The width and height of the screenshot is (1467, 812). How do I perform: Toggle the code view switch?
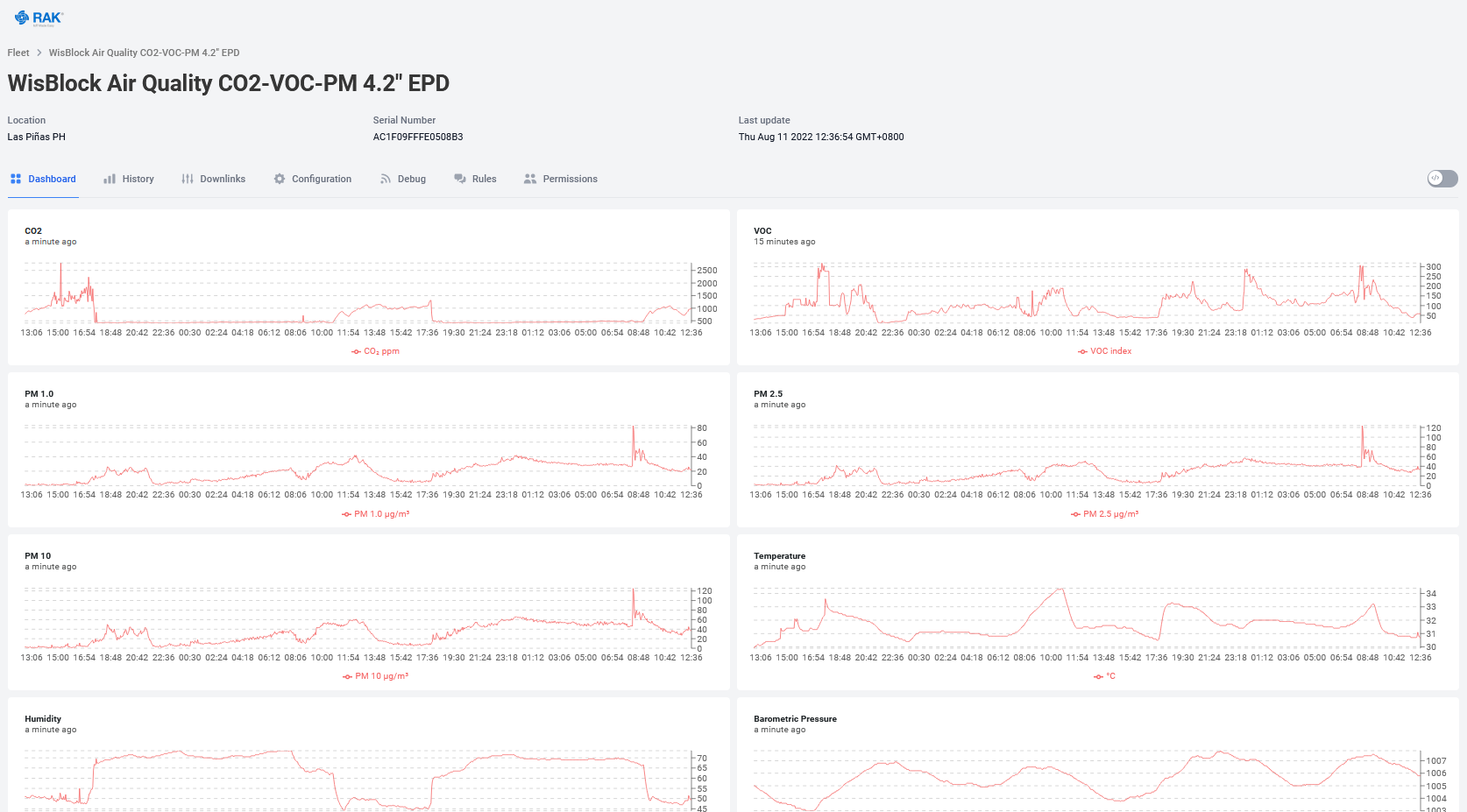click(x=1442, y=179)
